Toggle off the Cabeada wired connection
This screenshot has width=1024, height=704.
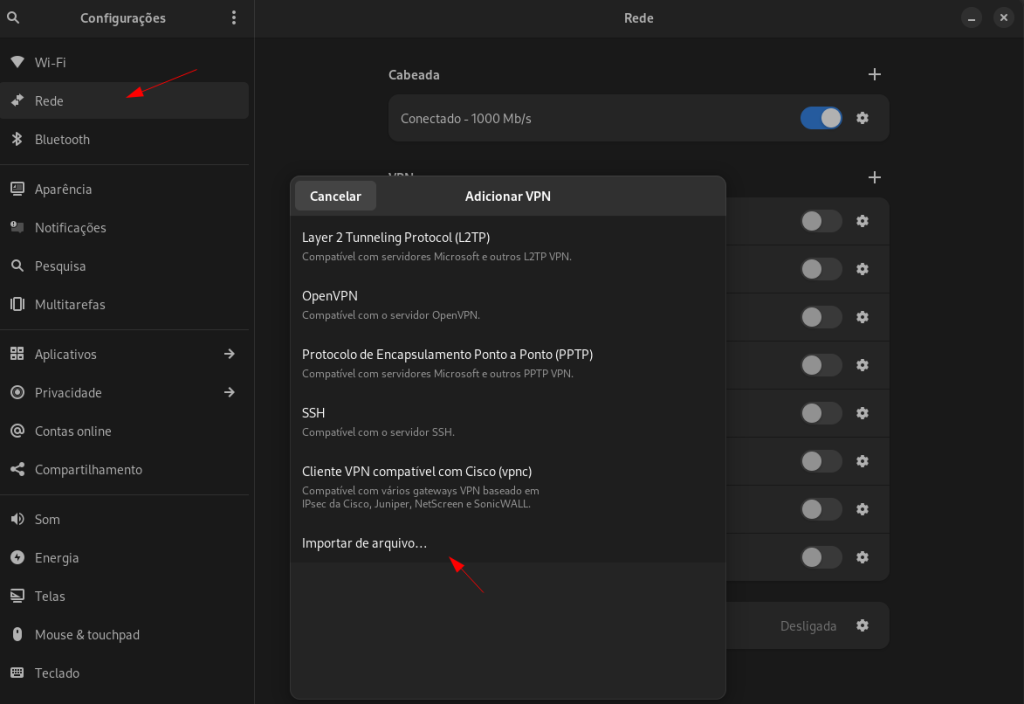820,118
